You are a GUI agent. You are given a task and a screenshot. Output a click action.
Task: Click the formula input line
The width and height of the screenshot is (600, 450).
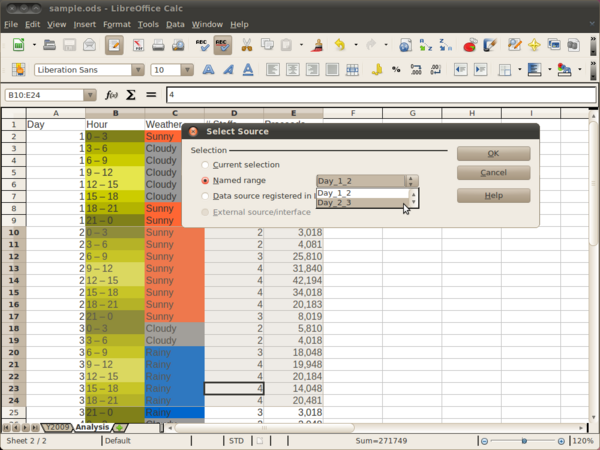click(x=380, y=95)
